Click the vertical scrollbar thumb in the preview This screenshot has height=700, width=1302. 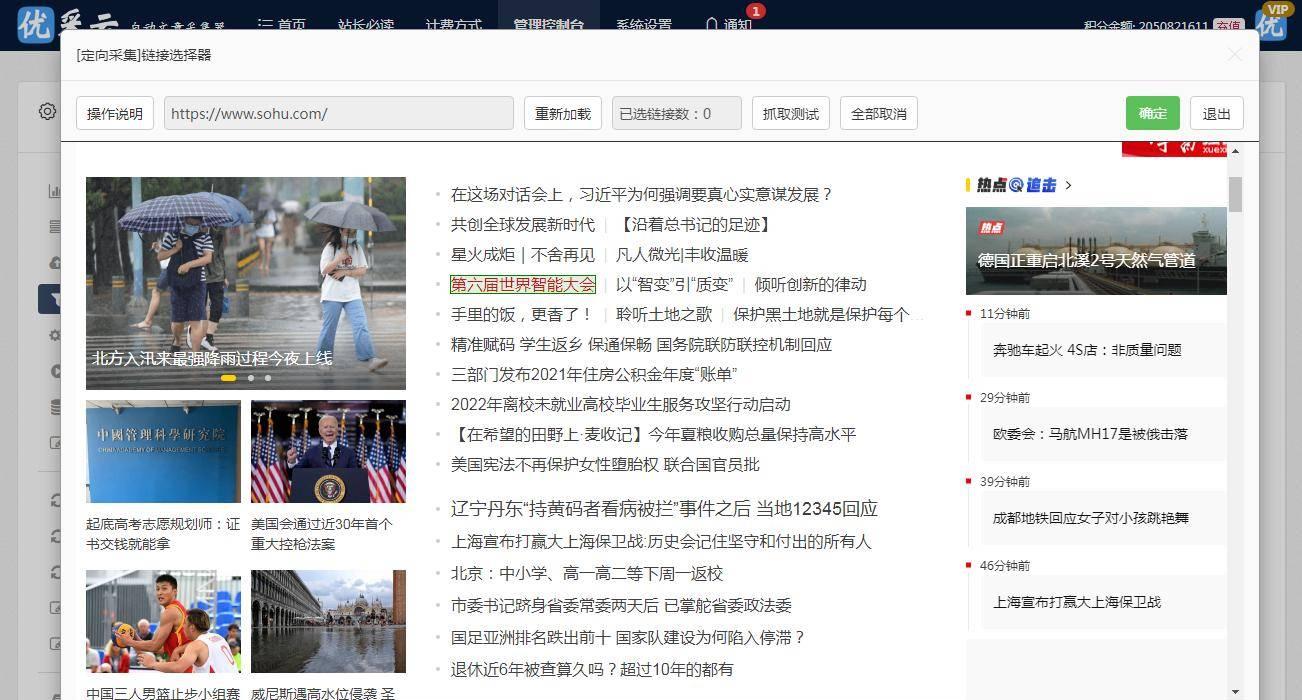tap(1236, 194)
